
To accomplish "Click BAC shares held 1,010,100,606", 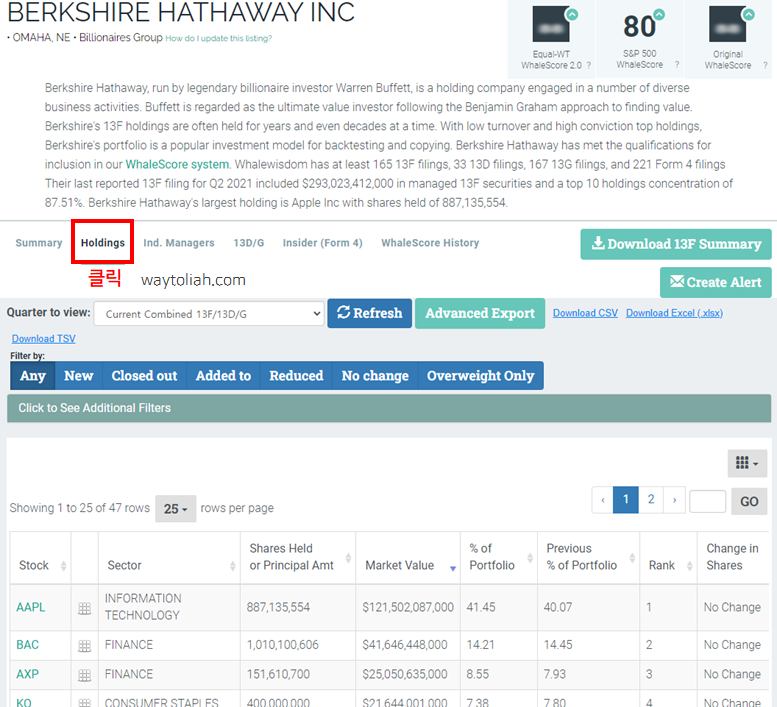I will [282, 645].
